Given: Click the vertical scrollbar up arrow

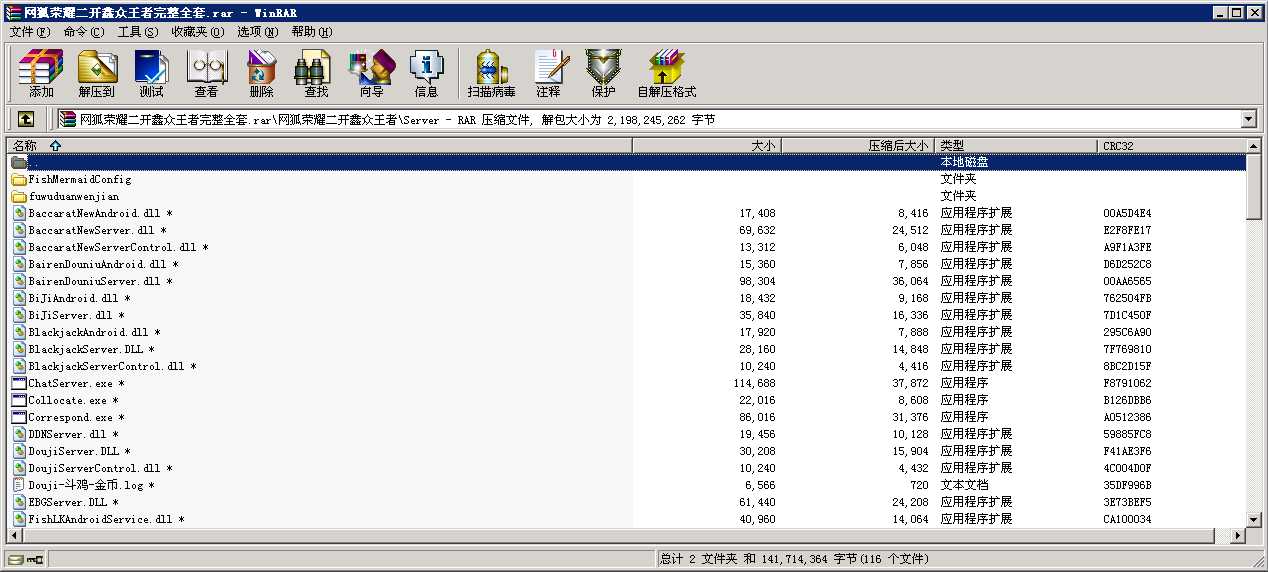Looking at the screenshot, I should pyautogui.click(x=1255, y=146).
